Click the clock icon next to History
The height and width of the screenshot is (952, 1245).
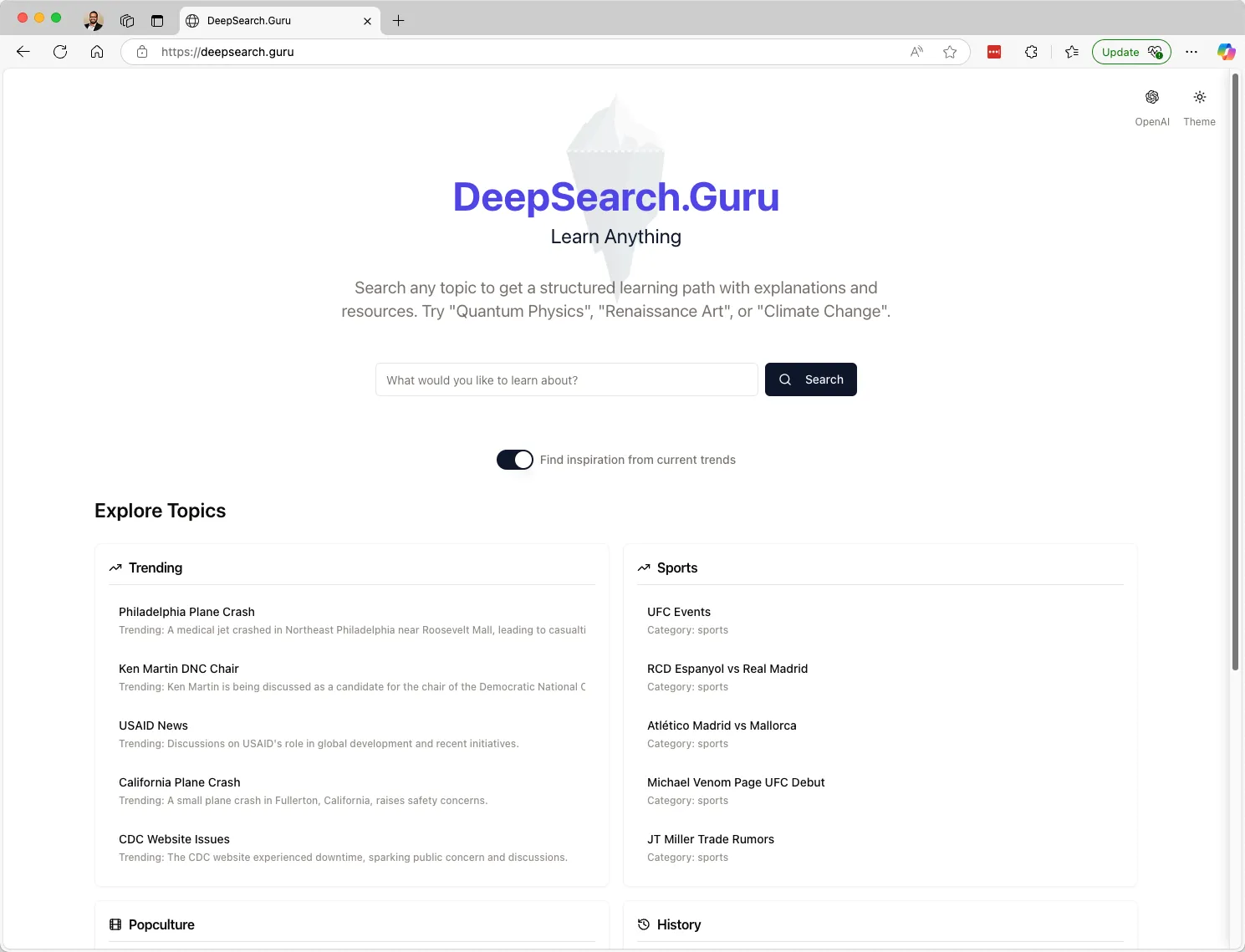(x=643, y=924)
